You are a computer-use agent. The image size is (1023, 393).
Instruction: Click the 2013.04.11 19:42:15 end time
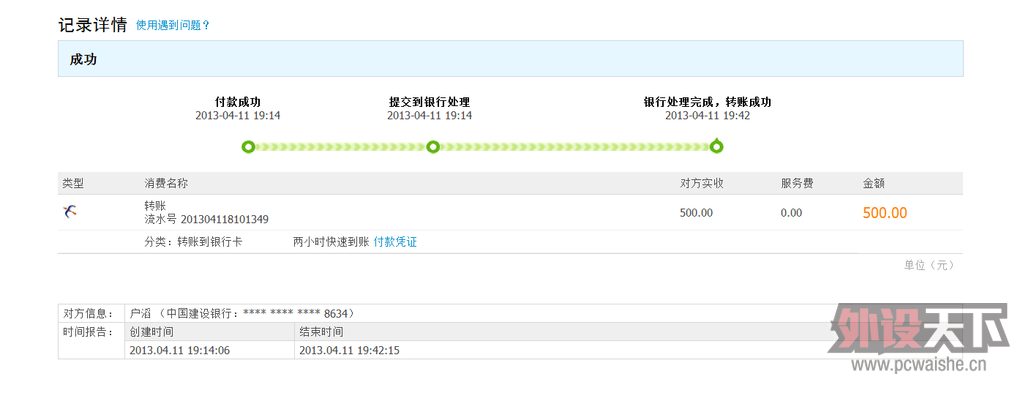tap(349, 351)
